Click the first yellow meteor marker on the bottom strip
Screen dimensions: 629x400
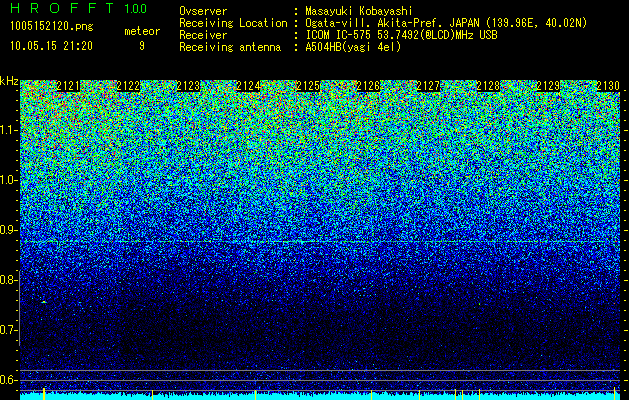44,394
